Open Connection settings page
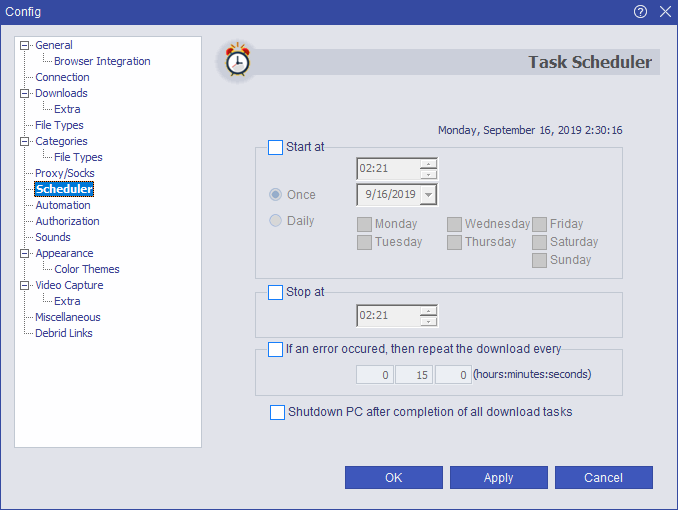This screenshot has height=510, width=678. click(62, 77)
